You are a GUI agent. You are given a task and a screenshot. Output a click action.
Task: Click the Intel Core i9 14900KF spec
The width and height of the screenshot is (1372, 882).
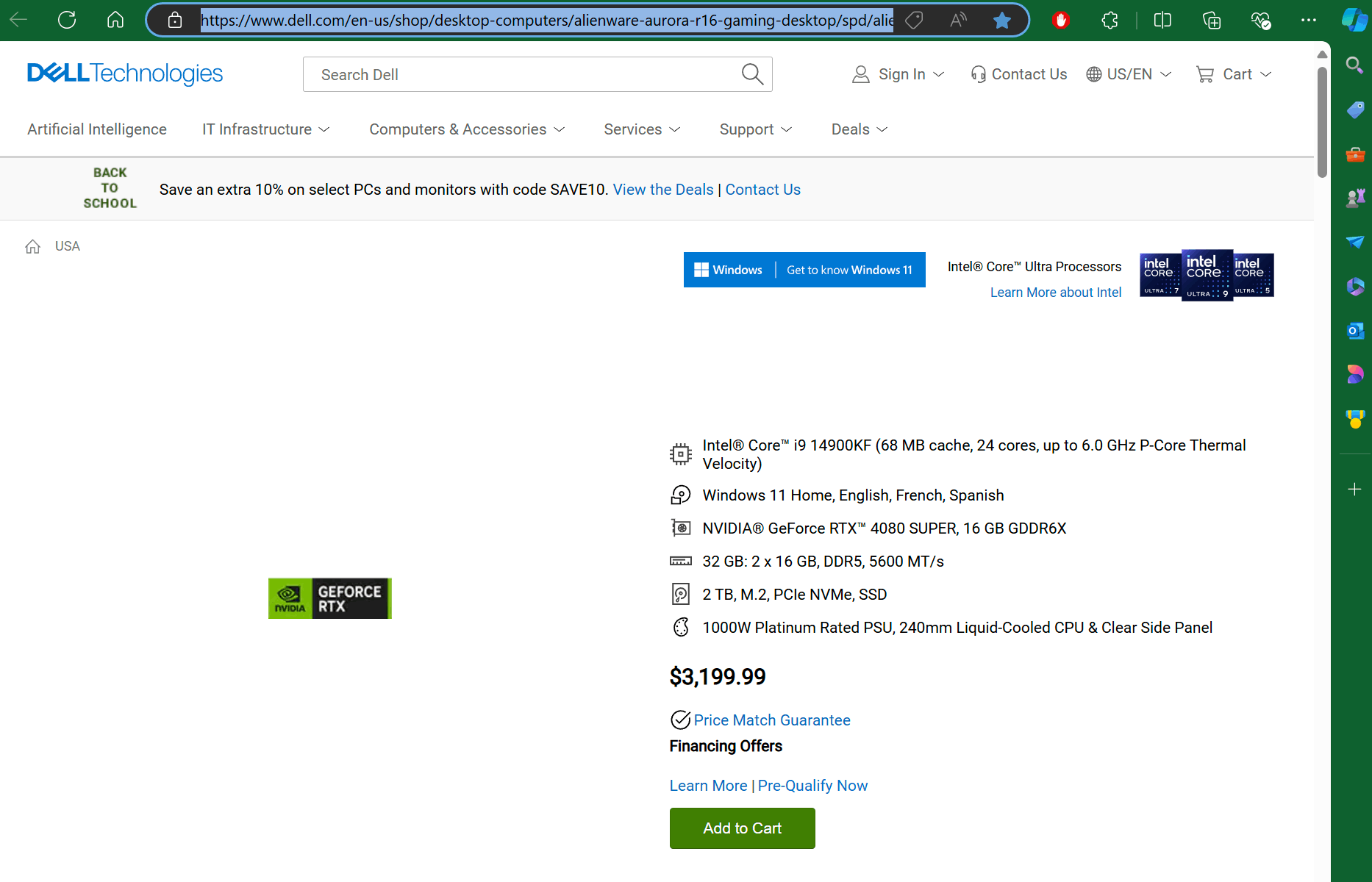click(973, 454)
